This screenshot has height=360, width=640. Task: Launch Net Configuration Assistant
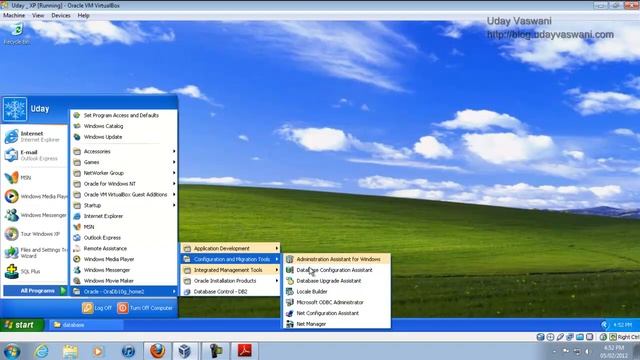pyautogui.click(x=337, y=313)
